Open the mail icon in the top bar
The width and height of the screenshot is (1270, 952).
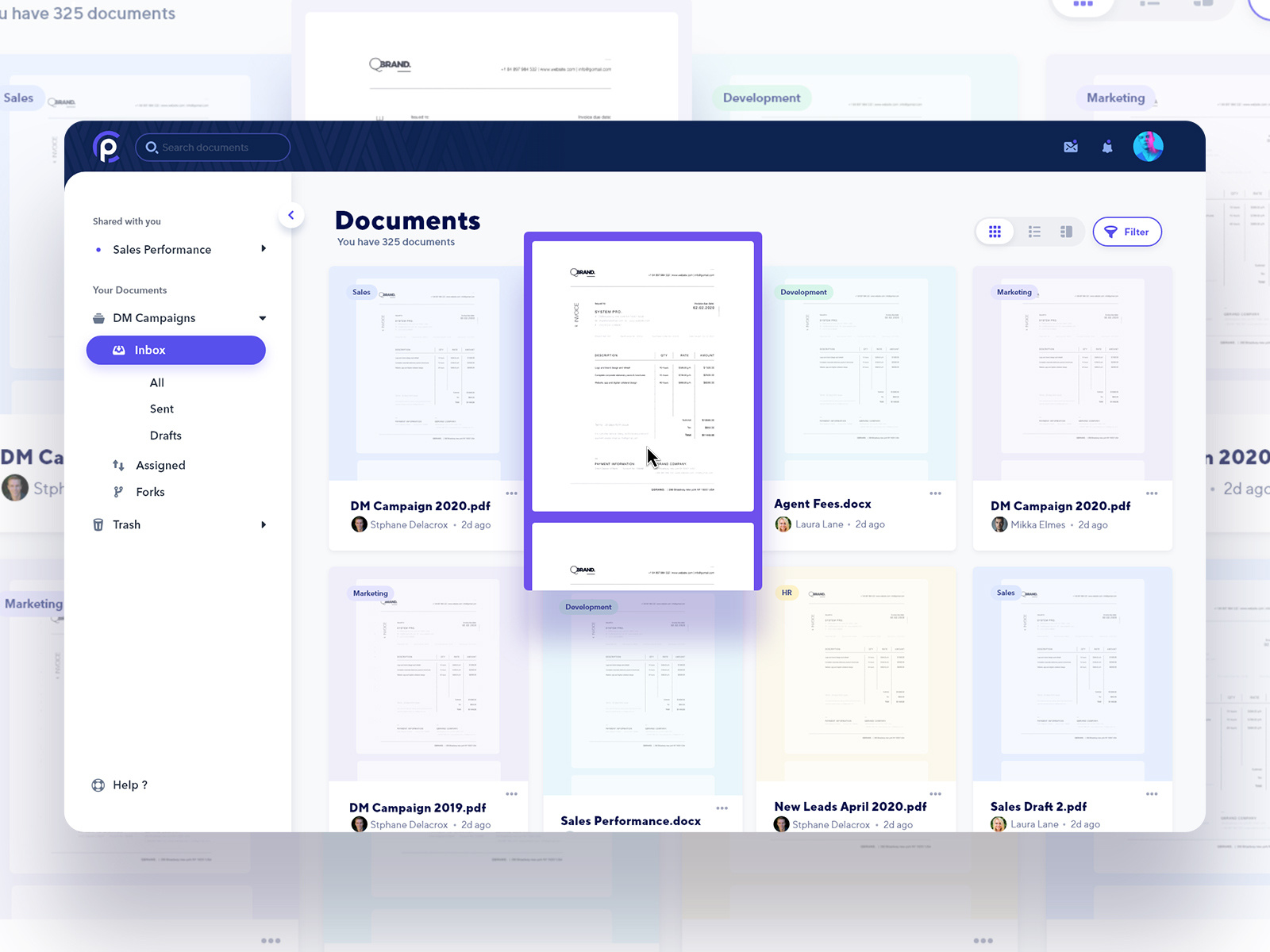coord(1071,147)
